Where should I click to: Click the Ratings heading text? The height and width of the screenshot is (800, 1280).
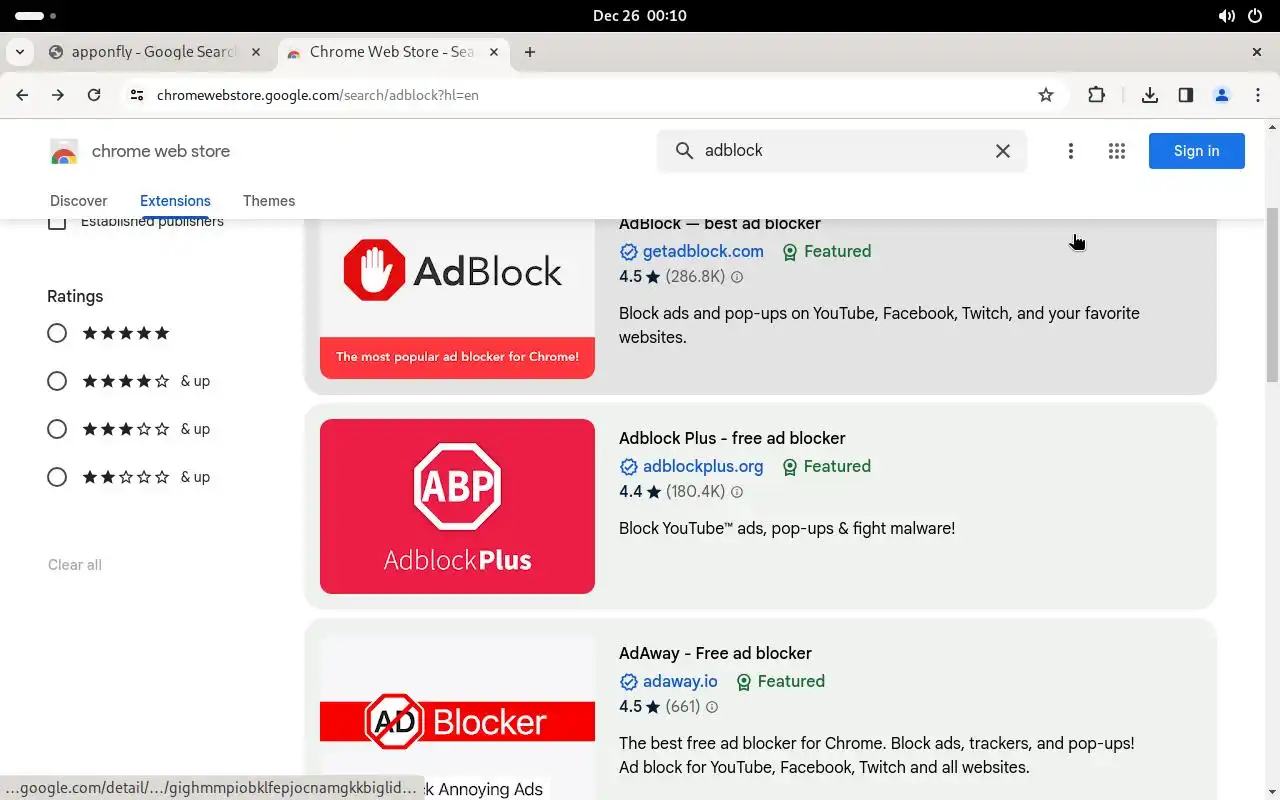tap(75, 297)
